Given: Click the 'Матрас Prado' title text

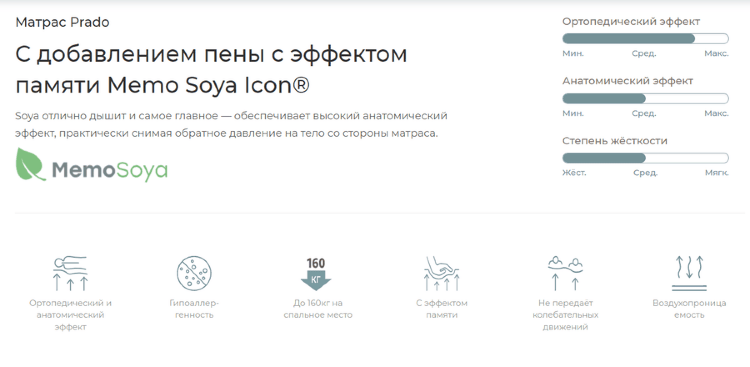Looking at the screenshot, I should pos(62,22).
